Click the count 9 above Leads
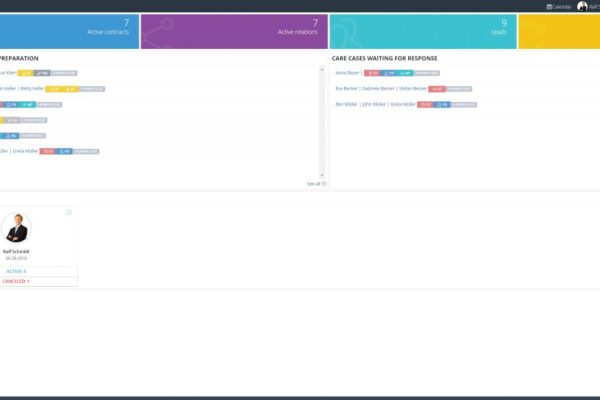The height and width of the screenshot is (400, 600). point(504,23)
